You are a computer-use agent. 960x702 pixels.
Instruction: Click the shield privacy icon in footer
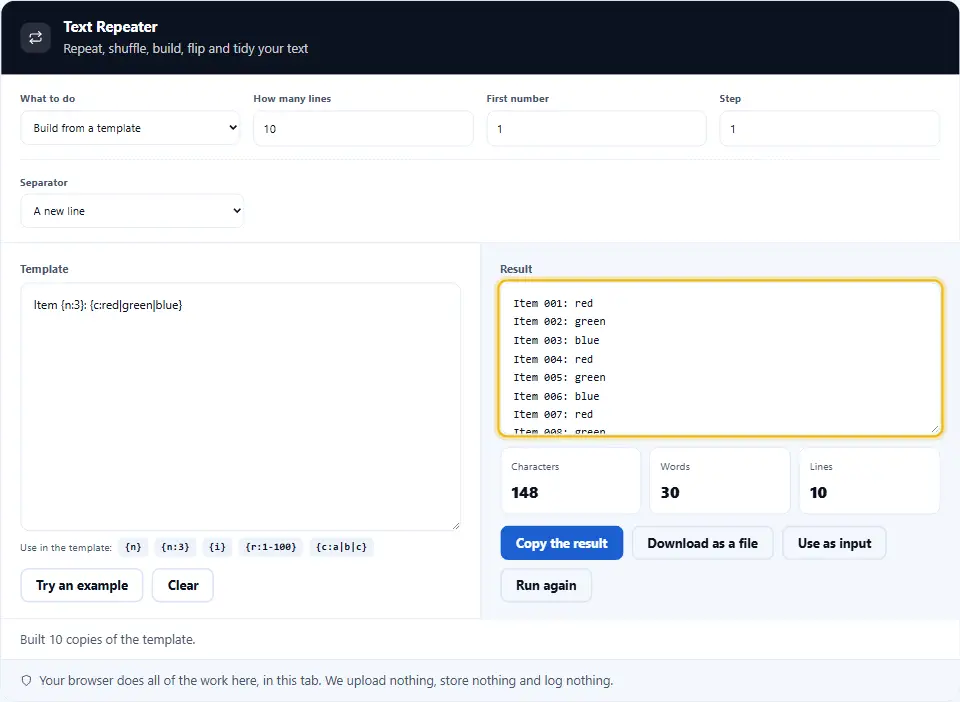point(26,681)
